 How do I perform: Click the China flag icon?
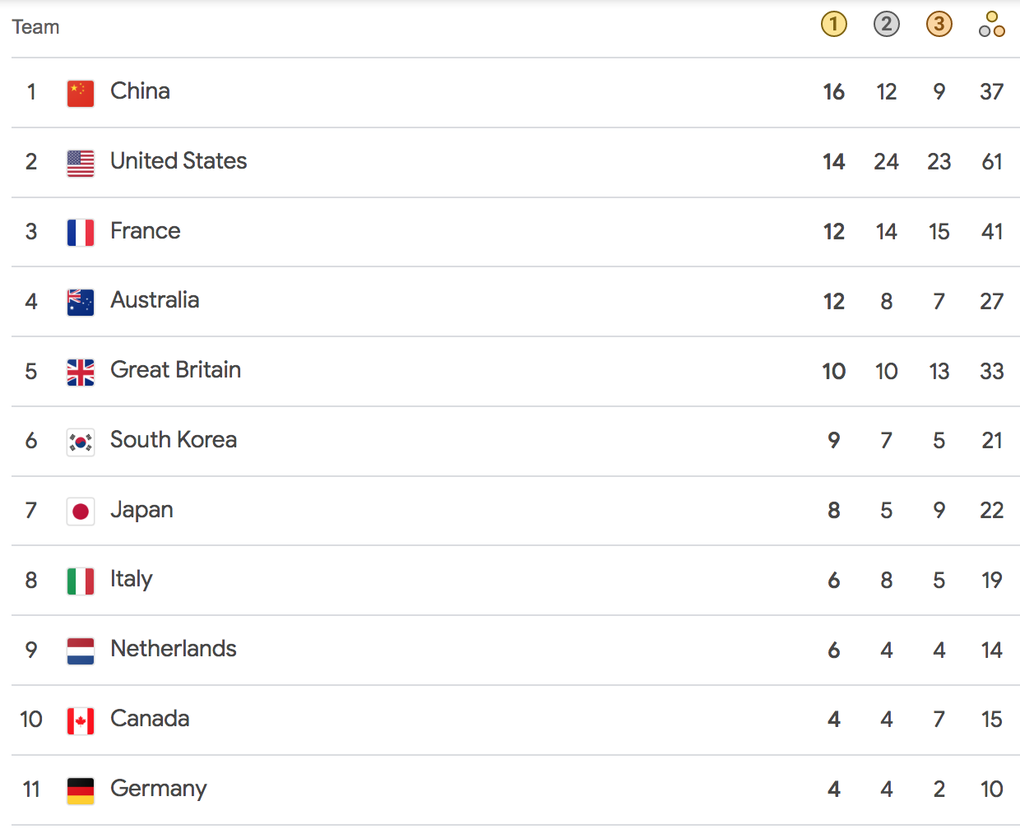81,93
